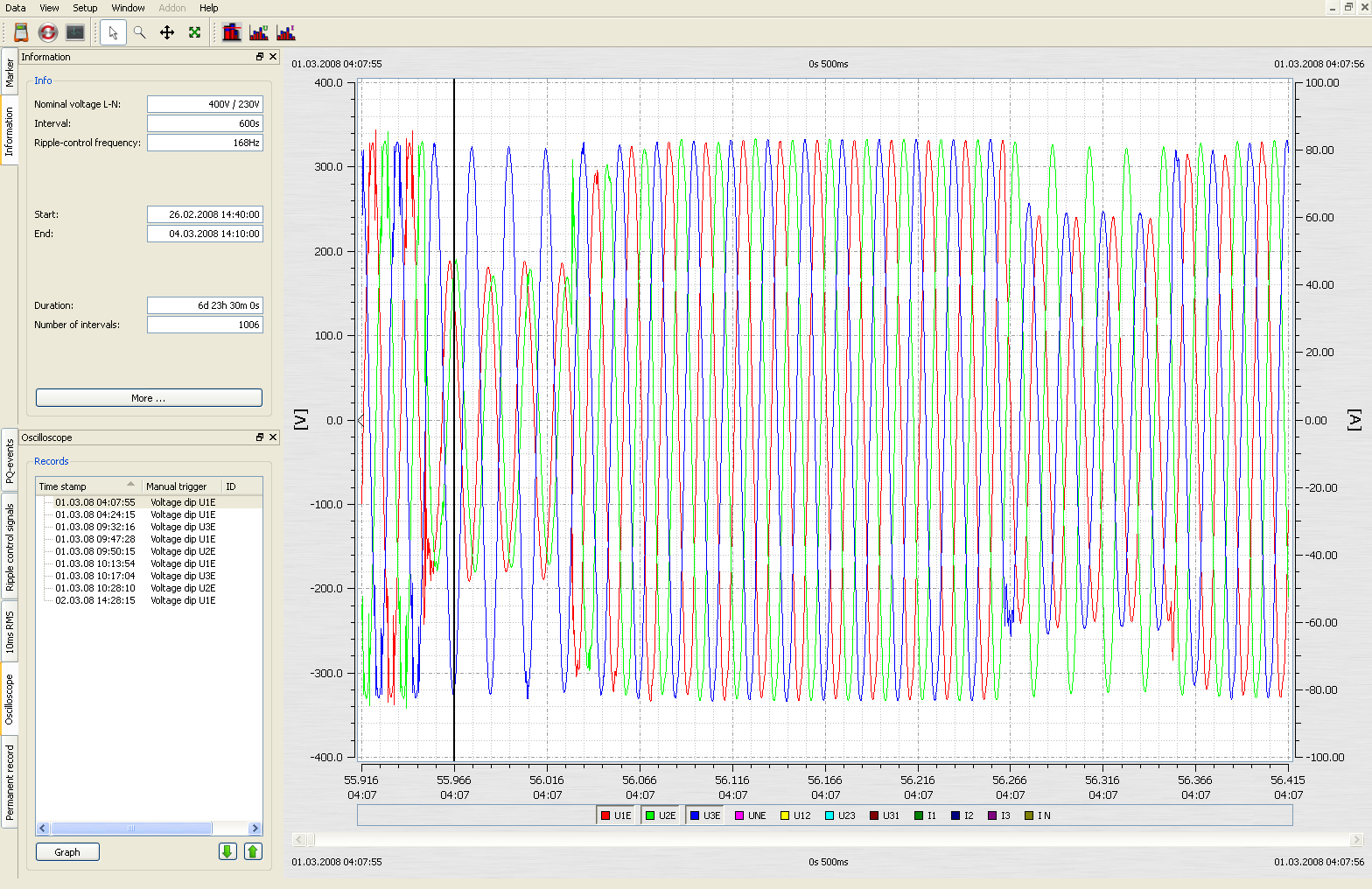The width and height of the screenshot is (1372, 889).
Task: Open the Help menu
Action: (209, 8)
